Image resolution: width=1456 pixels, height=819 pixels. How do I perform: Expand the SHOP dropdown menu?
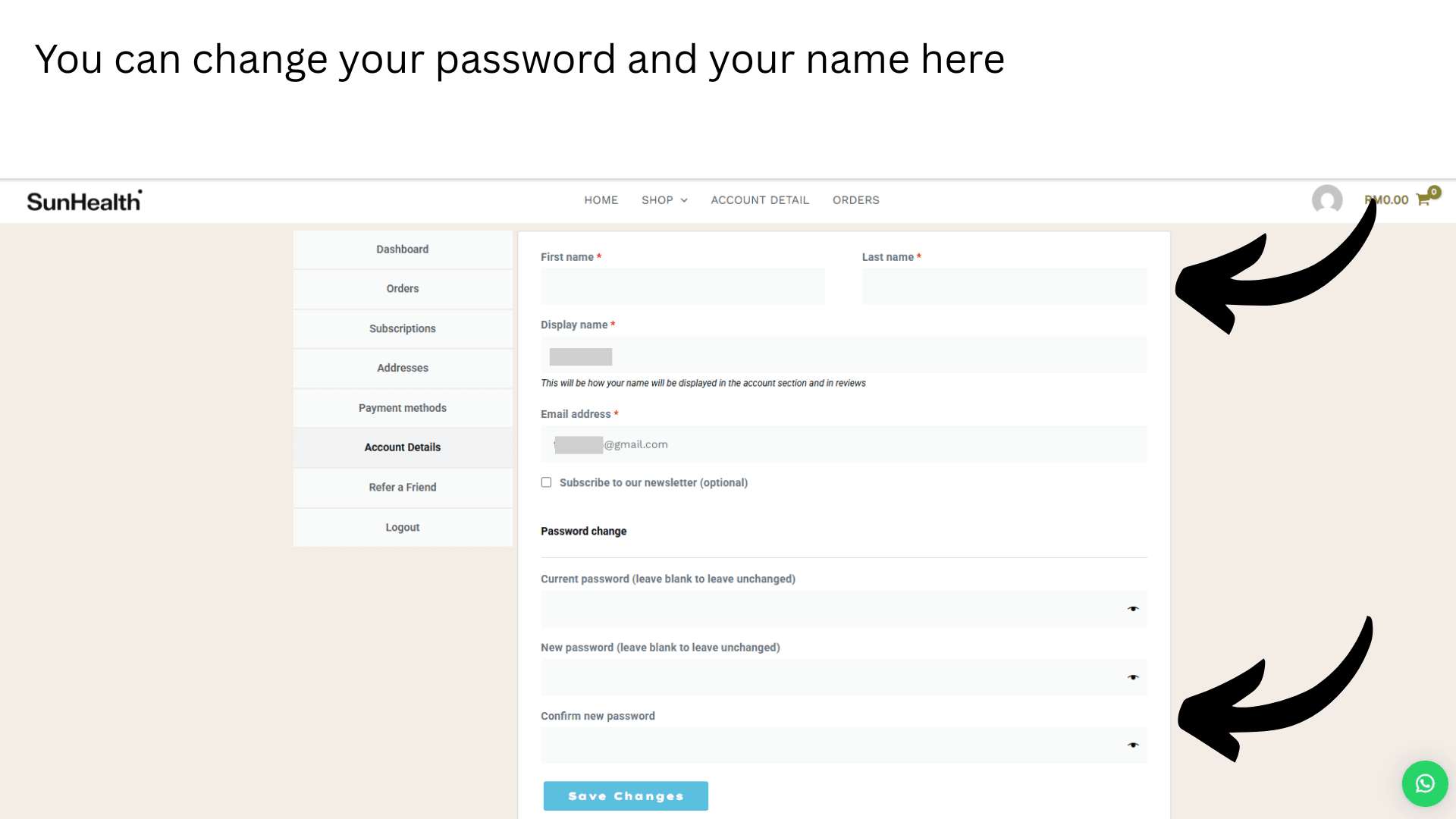[664, 200]
